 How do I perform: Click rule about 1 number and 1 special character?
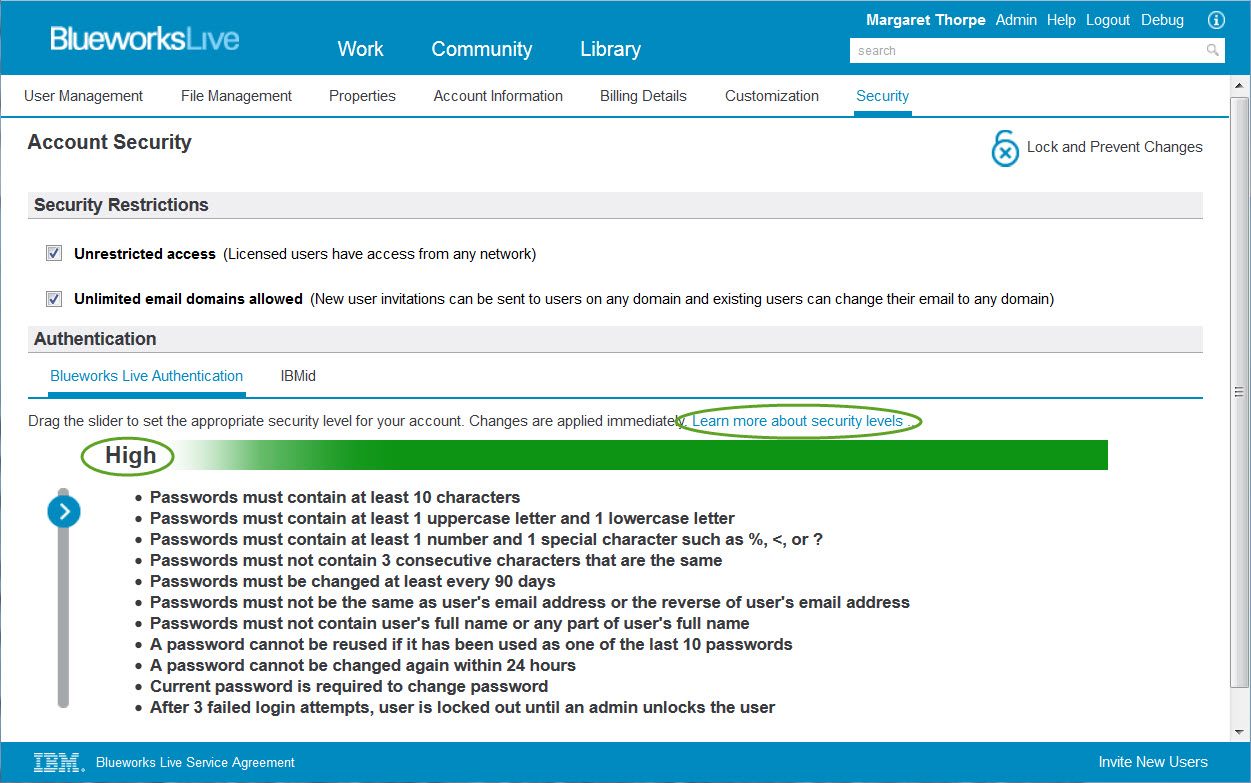tap(487, 539)
